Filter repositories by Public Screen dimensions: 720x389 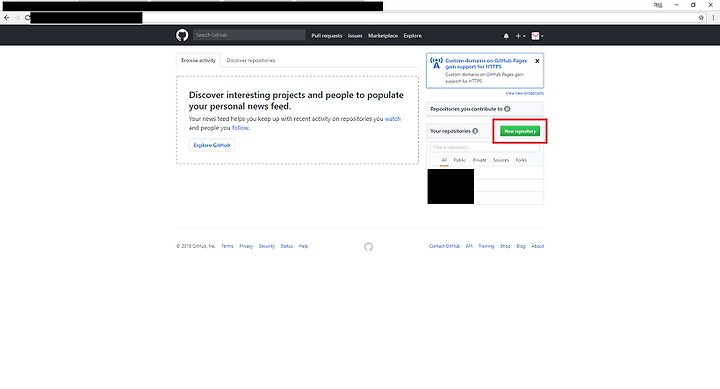(x=460, y=160)
